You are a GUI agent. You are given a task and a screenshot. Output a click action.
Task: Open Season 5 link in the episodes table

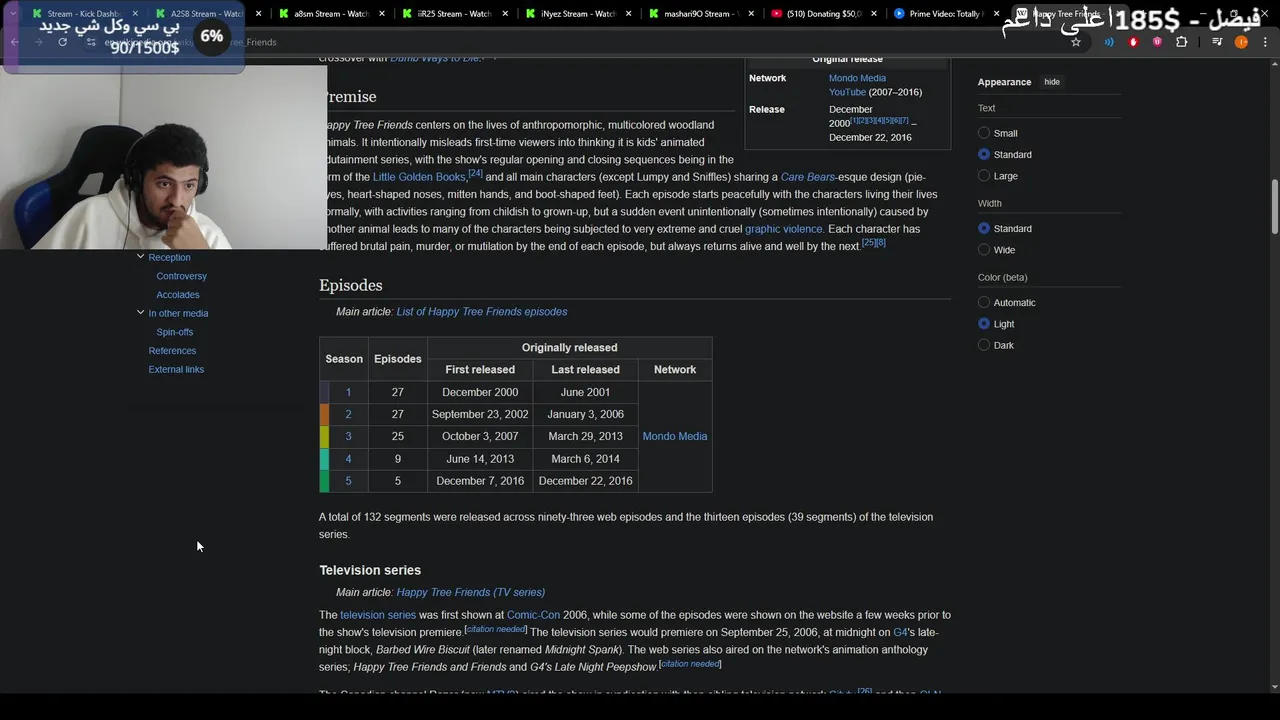[348, 481]
